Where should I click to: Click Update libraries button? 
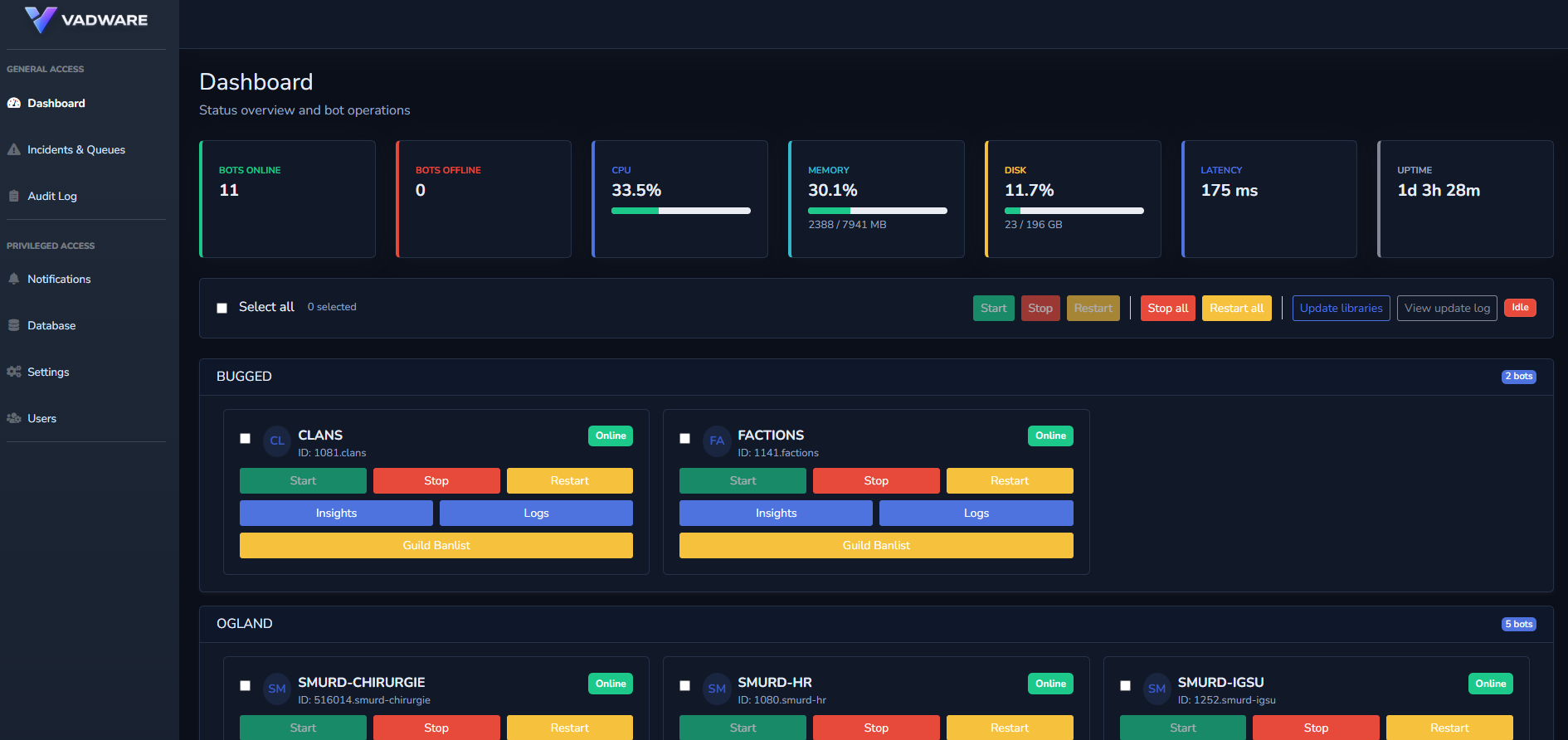pos(1342,308)
